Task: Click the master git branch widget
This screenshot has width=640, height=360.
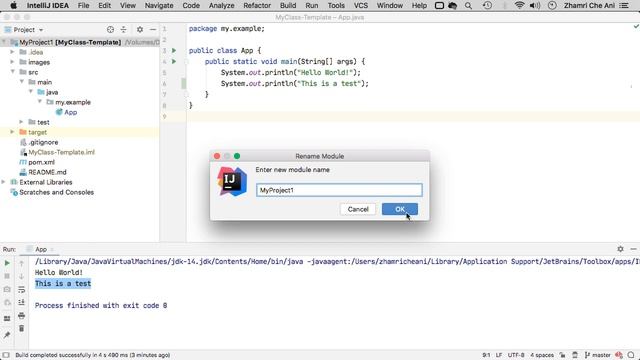Action: click(598, 355)
